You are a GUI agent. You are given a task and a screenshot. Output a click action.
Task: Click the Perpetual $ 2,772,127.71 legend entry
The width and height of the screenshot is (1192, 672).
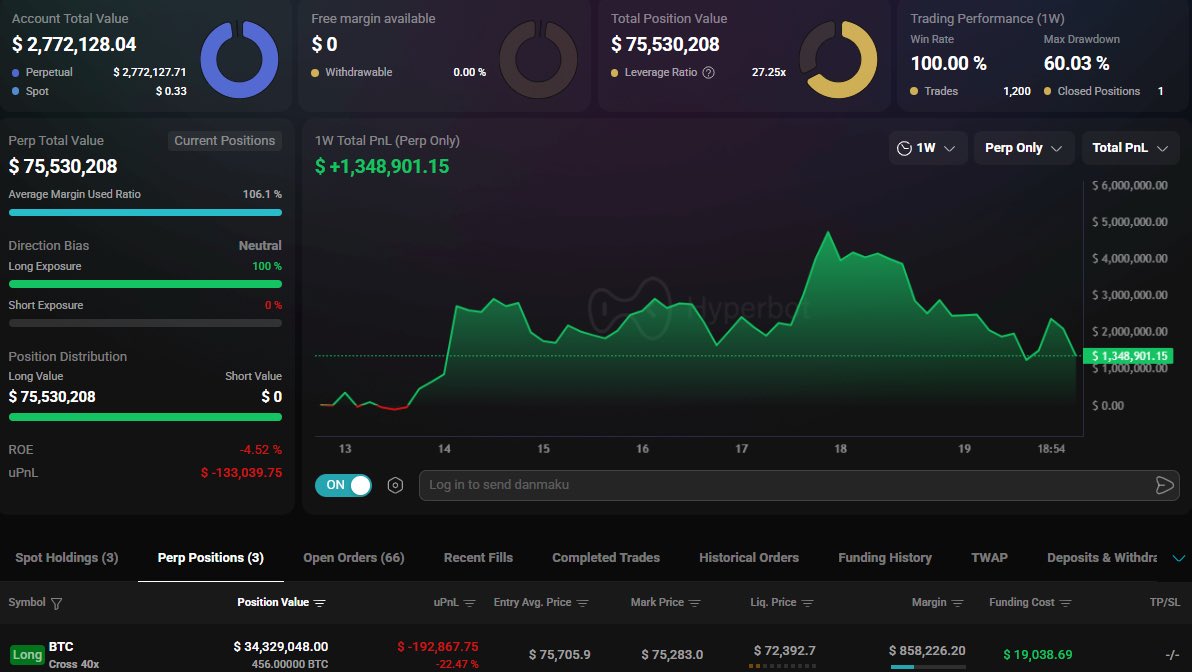pos(99,72)
